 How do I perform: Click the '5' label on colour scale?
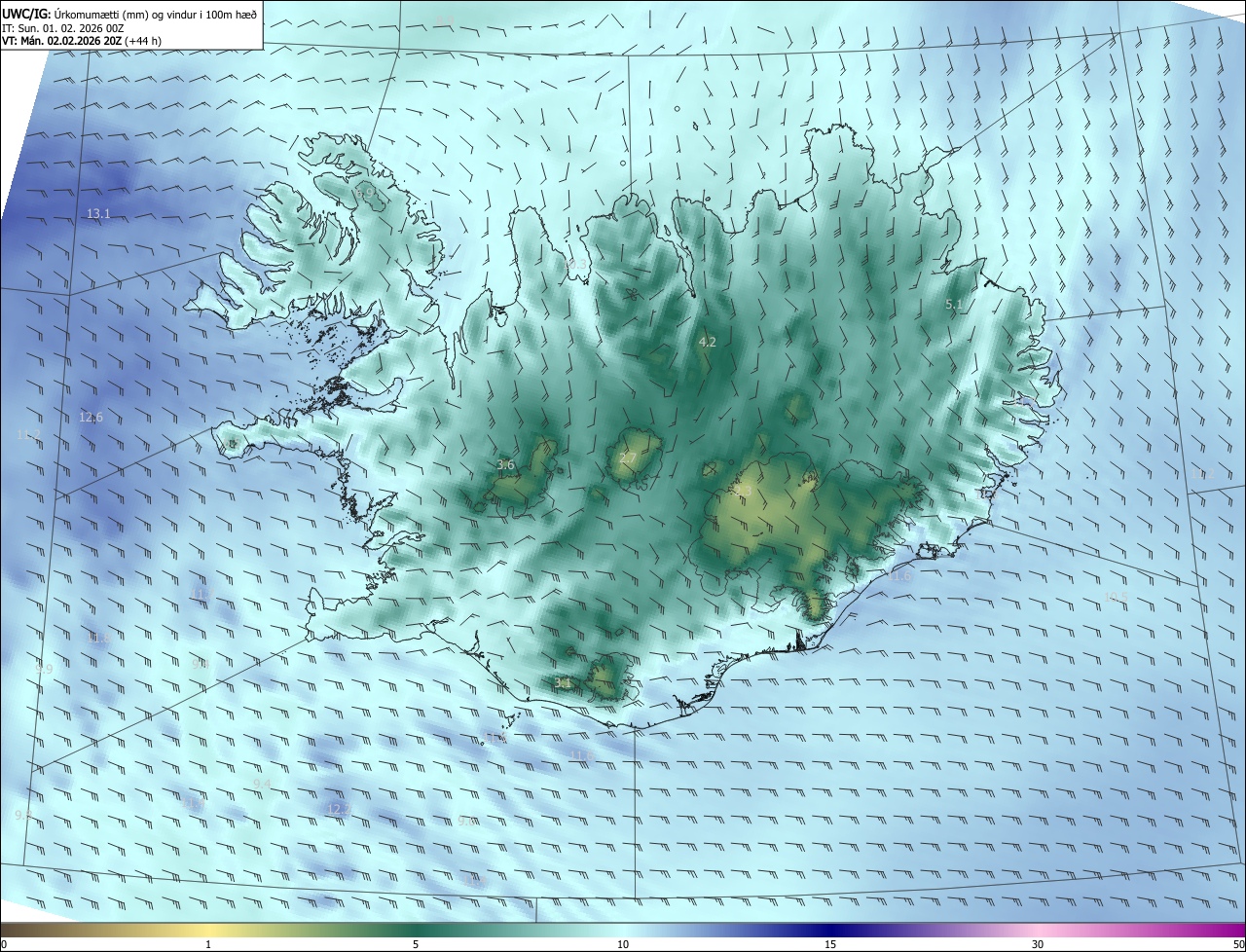[x=416, y=944]
